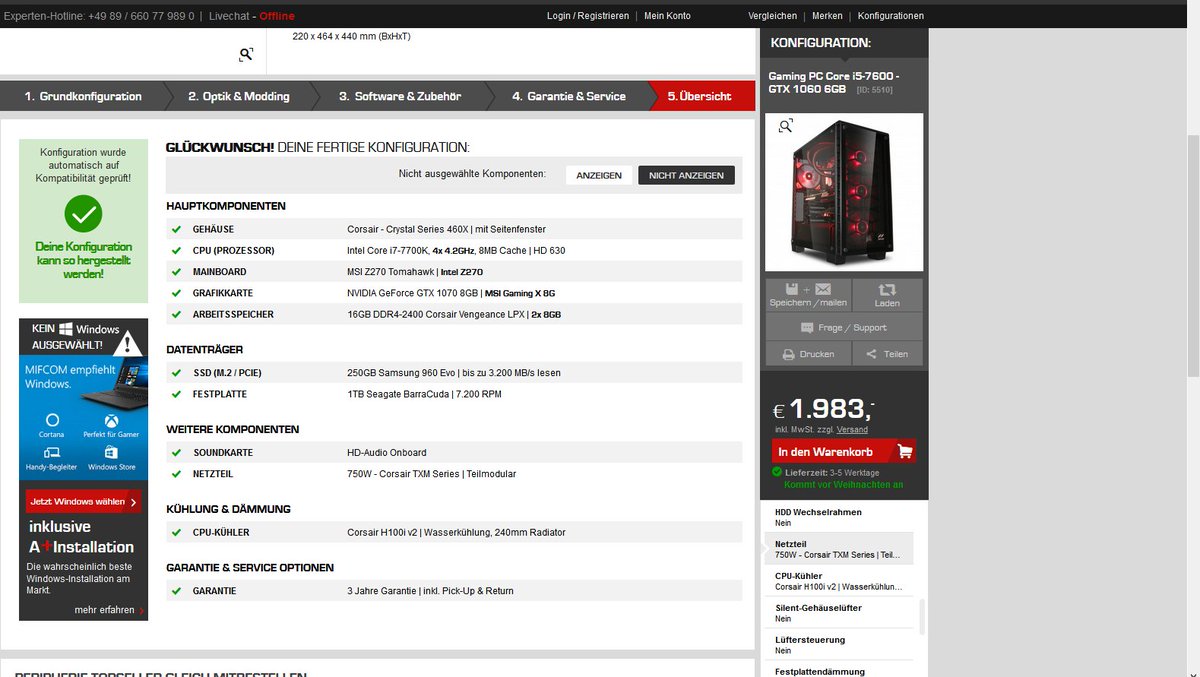Click Jetzt Windows wählen button
This screenshot has width=1200, height=677.
(83, 501)
